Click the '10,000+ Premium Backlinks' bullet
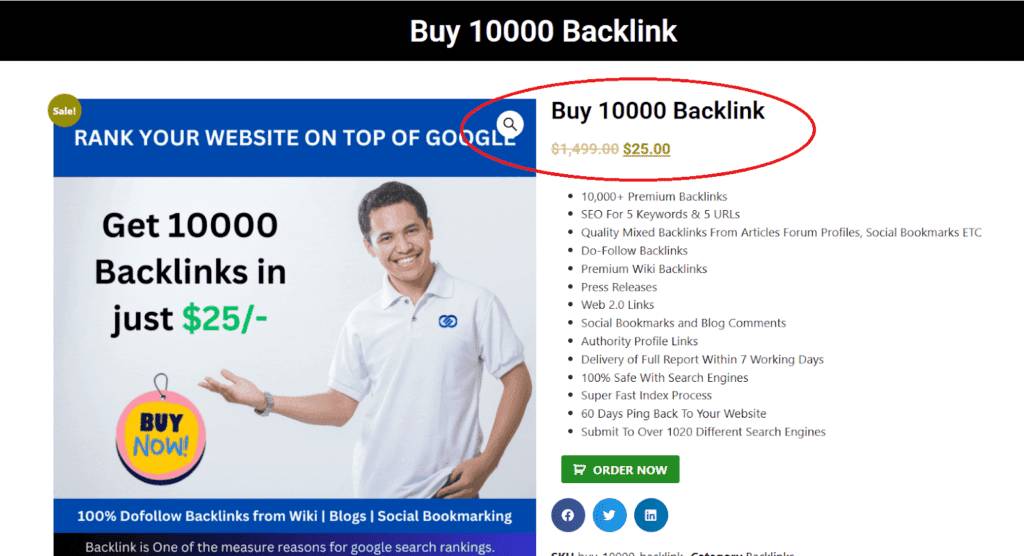 point(654,196)
